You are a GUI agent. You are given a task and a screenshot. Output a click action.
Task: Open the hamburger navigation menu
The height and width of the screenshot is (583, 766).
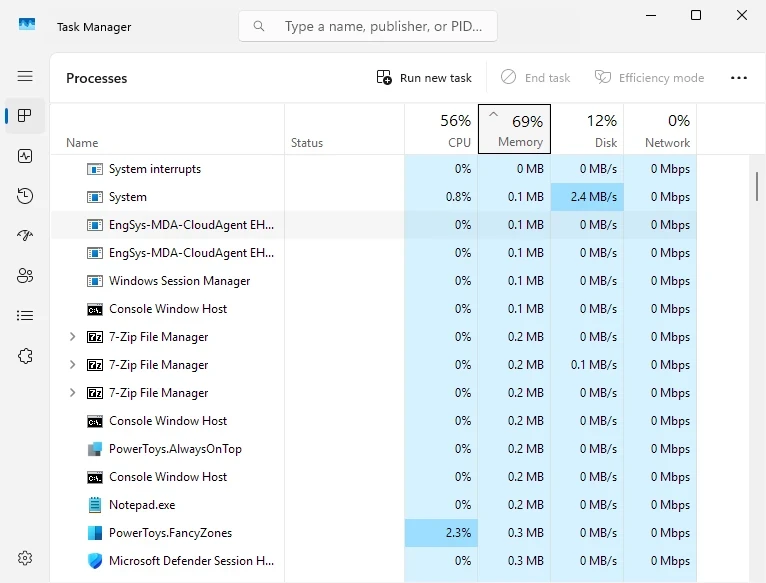(25, 76)
